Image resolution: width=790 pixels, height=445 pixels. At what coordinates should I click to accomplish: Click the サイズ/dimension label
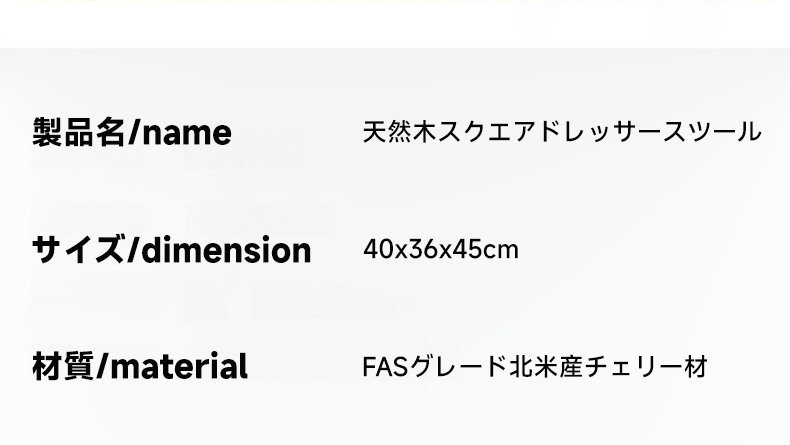click(x=171, y=249)
